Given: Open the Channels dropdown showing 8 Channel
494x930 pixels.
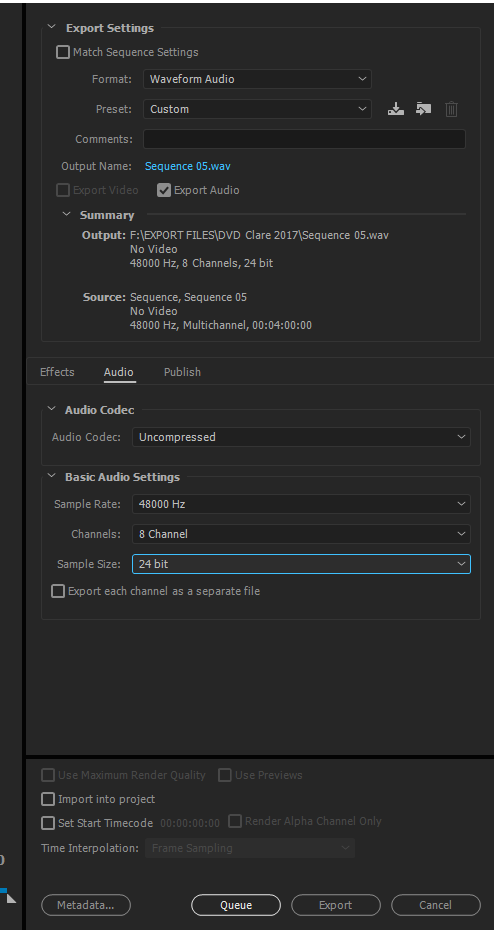Looking at the screenshot, I should 301,534.
